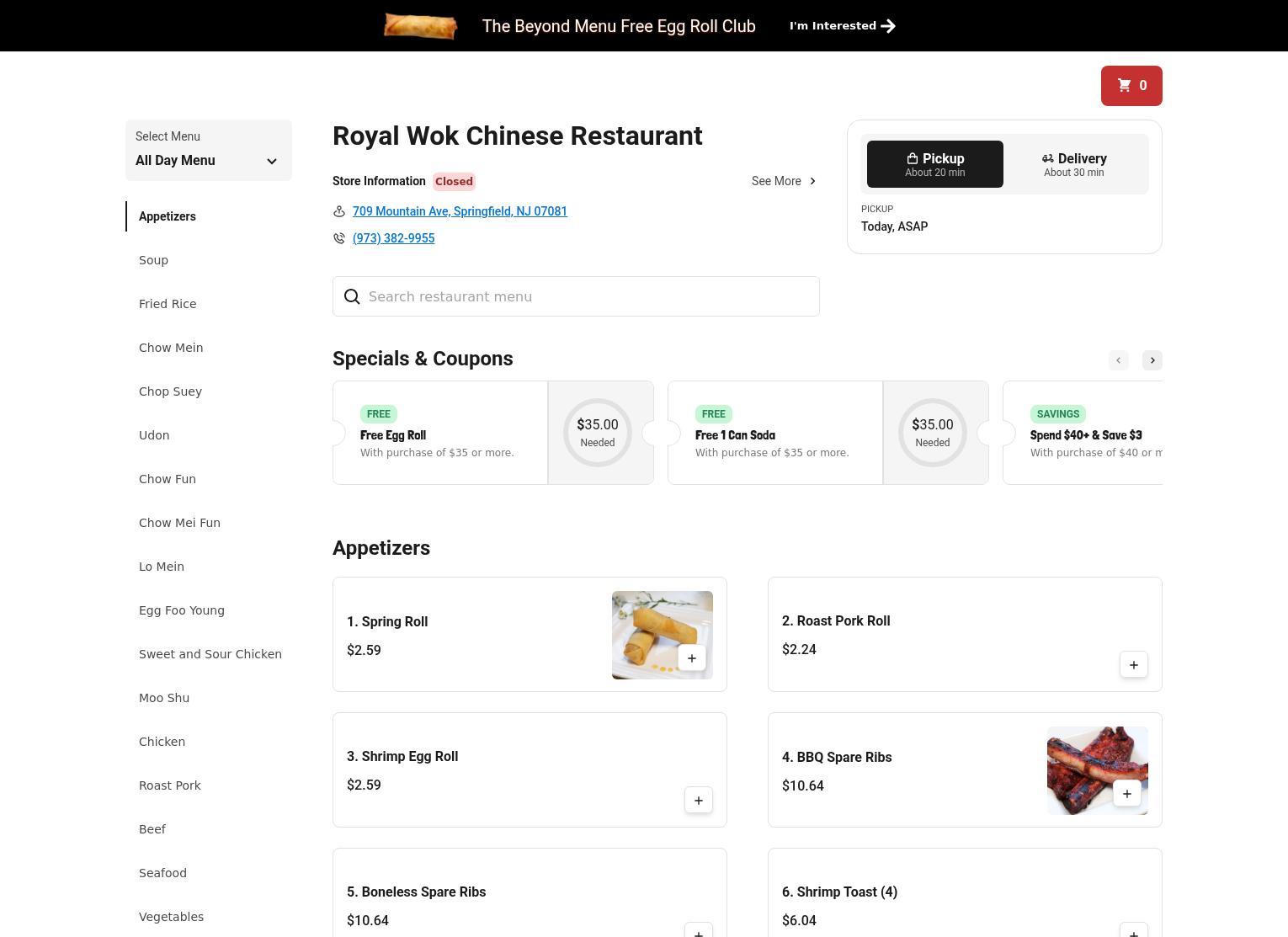Add Roast Pork Roll to cart
The image size is (1288, 937).
[x=1134, y=665]
